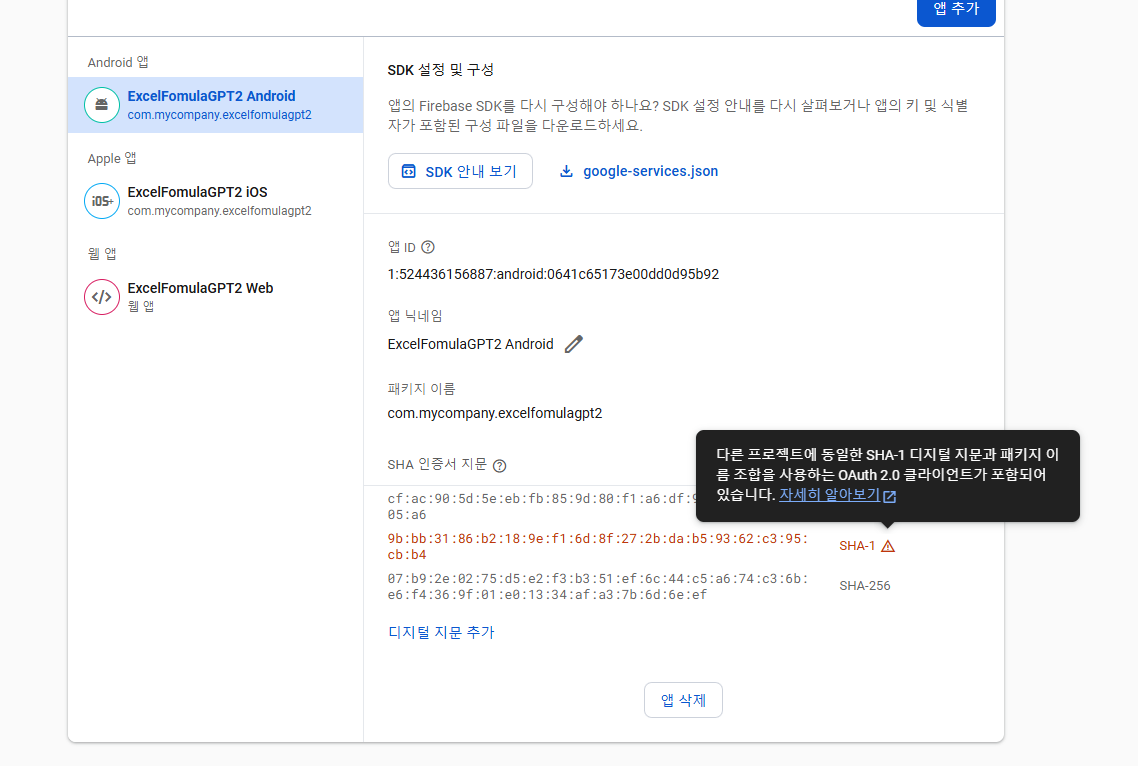Click the external link icon in tooltip
Image resolution: width=1138 pixels, height=766 pixels.
[x=889, y=497]
